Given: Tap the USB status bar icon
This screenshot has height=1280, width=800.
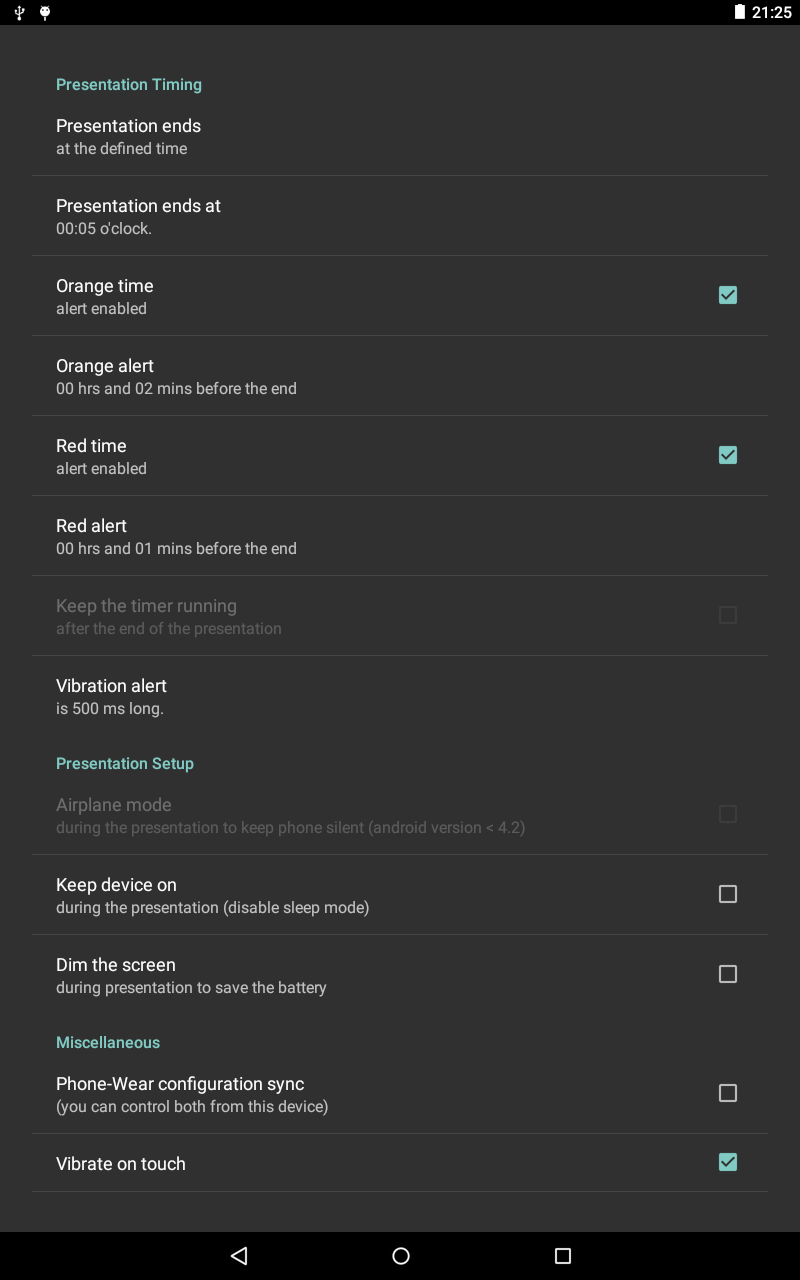Looking at the screenshot, I should pyautogui.click(x=19, y=12).
